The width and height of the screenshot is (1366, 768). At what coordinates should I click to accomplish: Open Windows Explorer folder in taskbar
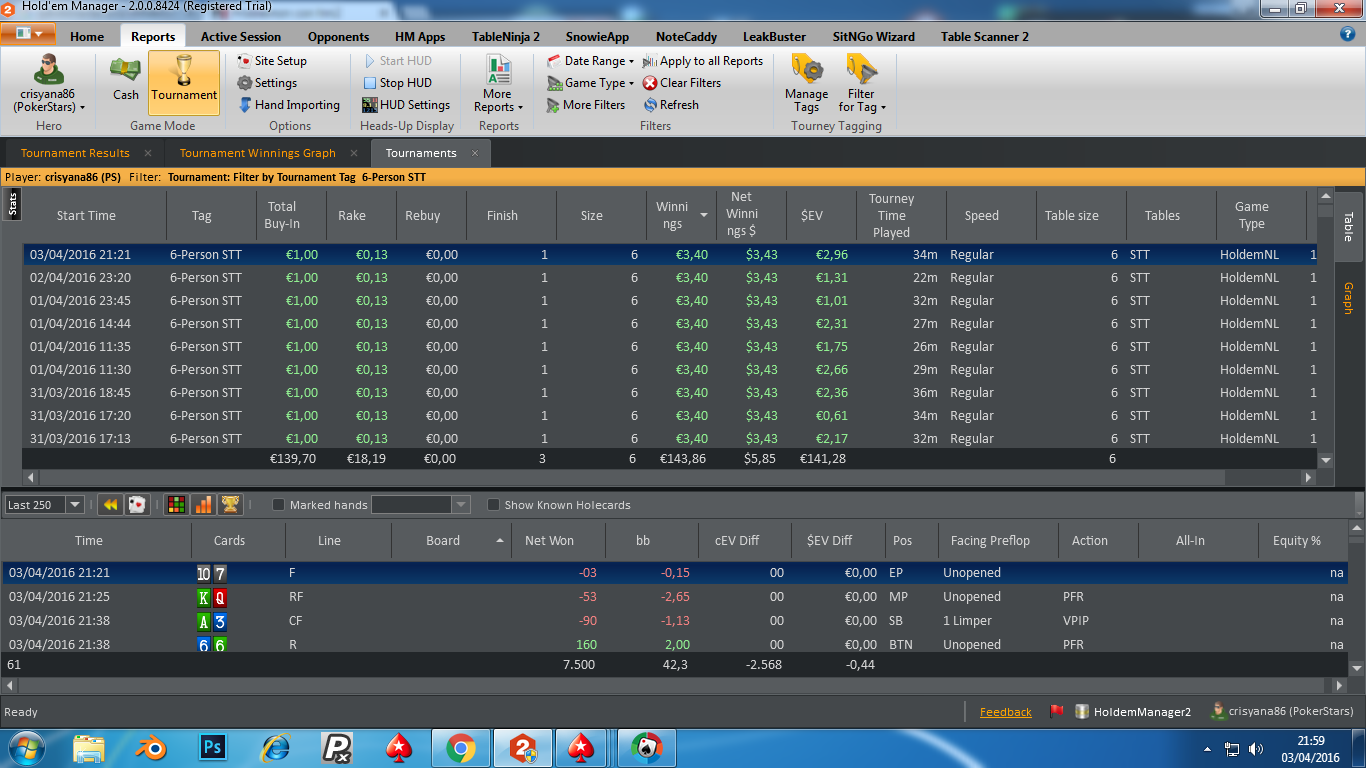(89, 748)
